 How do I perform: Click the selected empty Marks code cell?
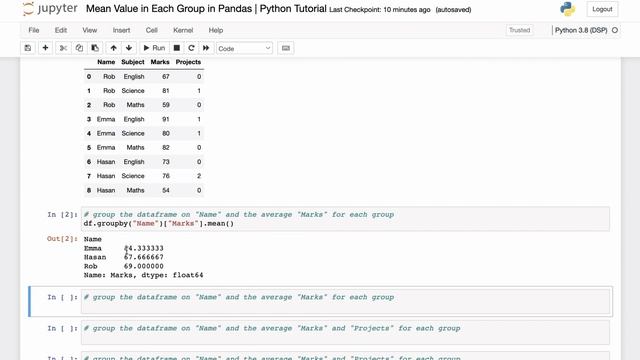point(345,301)
